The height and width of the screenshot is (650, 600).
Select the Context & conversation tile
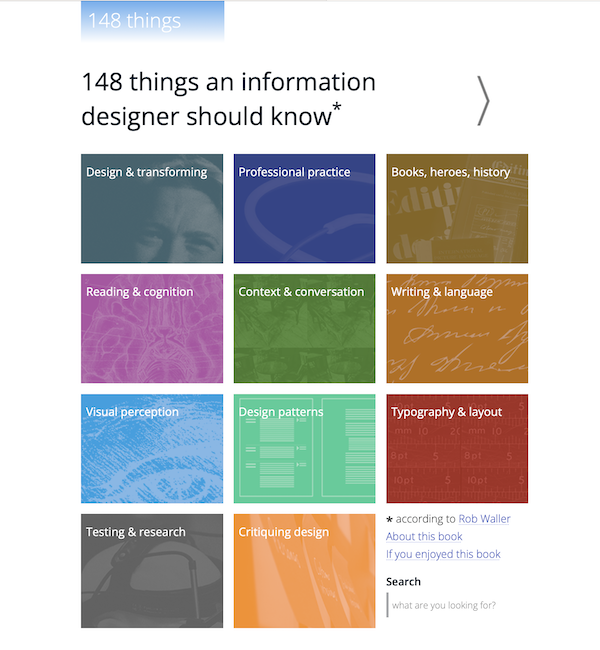point(304,328)
